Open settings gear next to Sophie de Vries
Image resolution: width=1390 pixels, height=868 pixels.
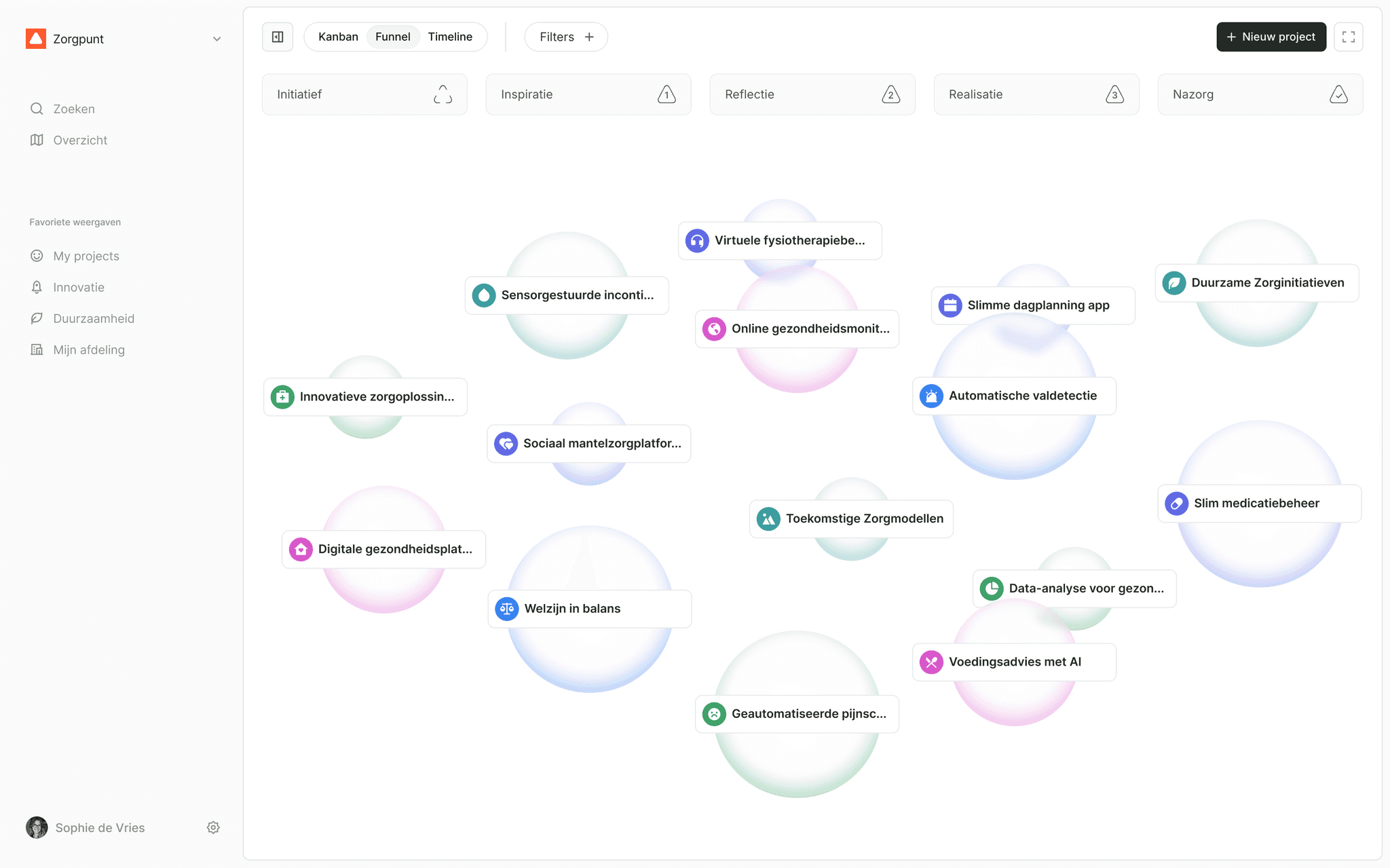(x=213, y=827)
